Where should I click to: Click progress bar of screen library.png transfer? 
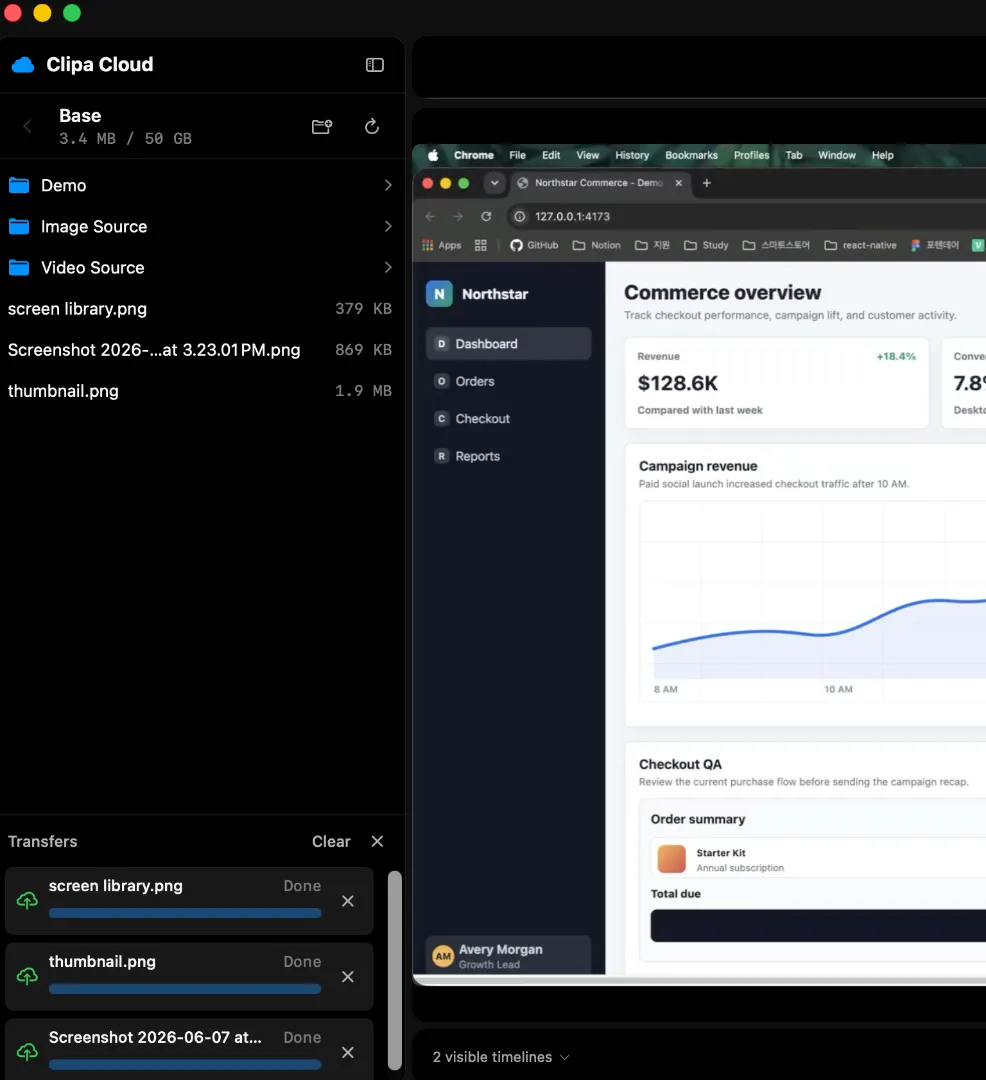[x=185, y=913]
